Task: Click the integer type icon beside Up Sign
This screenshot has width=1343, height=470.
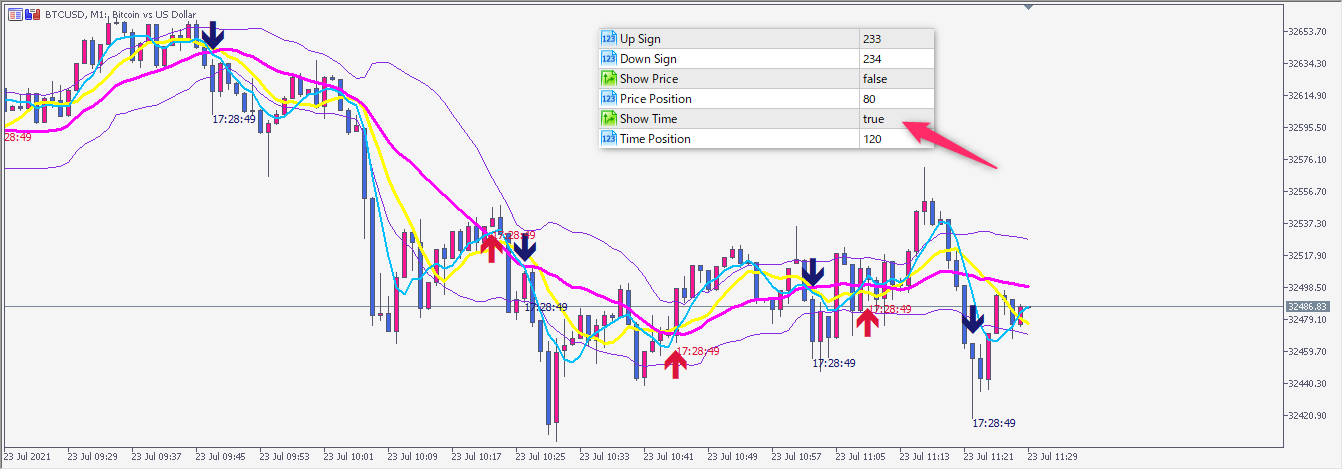Action: pyautogui.click(x=608, y=39)
